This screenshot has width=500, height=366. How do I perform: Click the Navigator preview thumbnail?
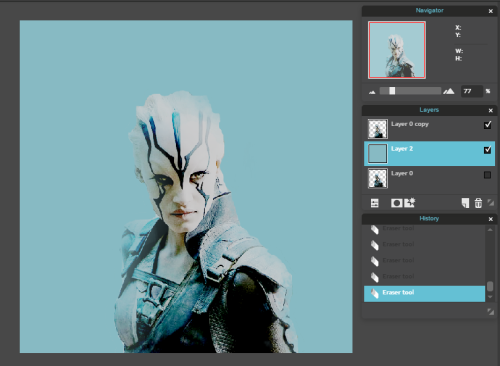pyautogui.click(x=397, y=50)
